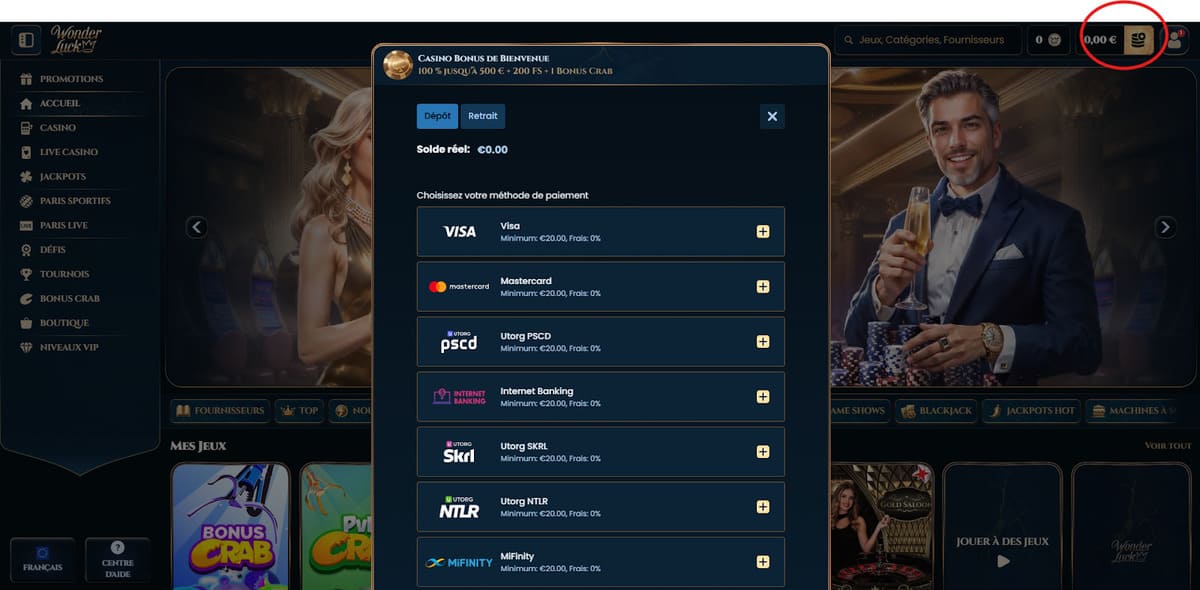Click the Voir tout link
The image size is (1200, 590).
click(x=1167, y=446)
